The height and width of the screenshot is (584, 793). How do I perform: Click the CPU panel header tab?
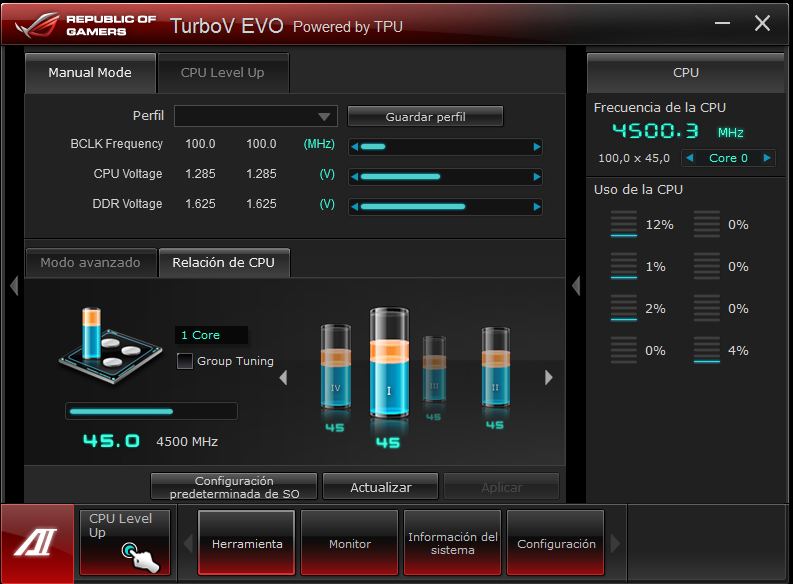tap(686, 73)
